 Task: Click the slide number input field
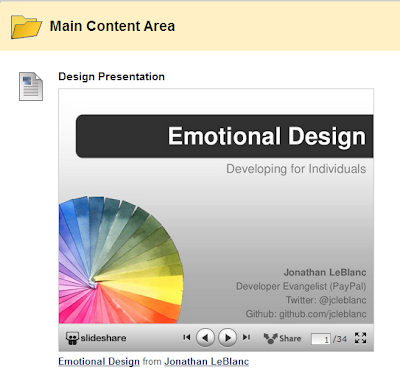[x=321, y=339]
